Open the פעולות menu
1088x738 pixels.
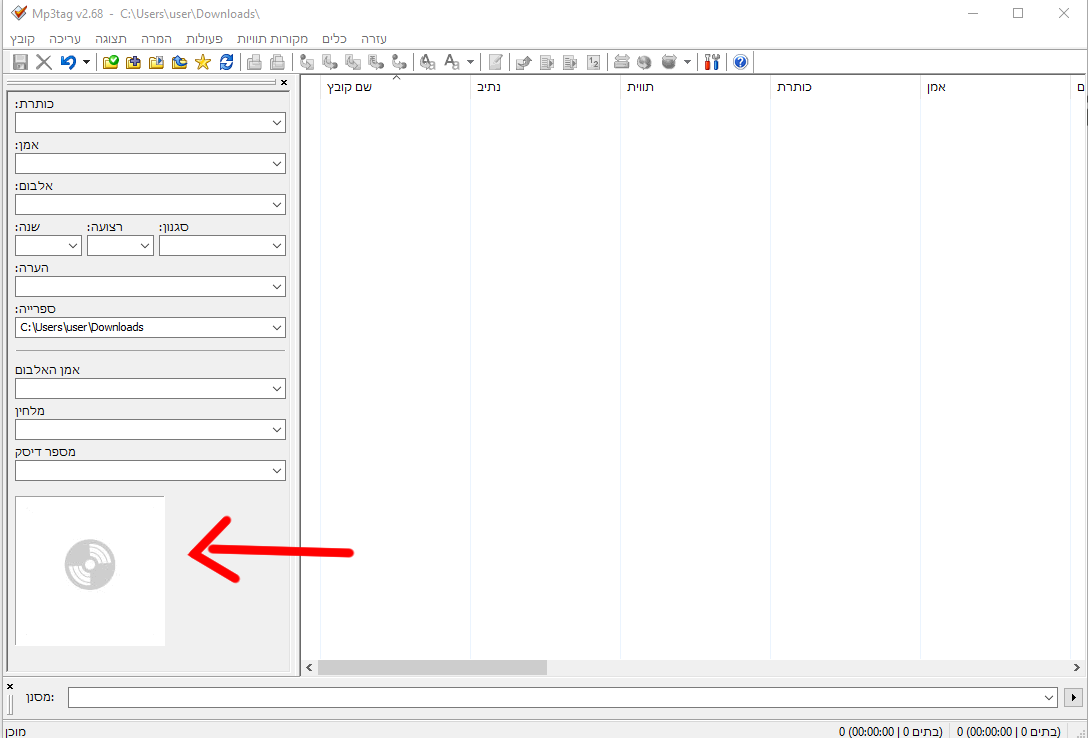pyautogui.click(x=205, y=39)
